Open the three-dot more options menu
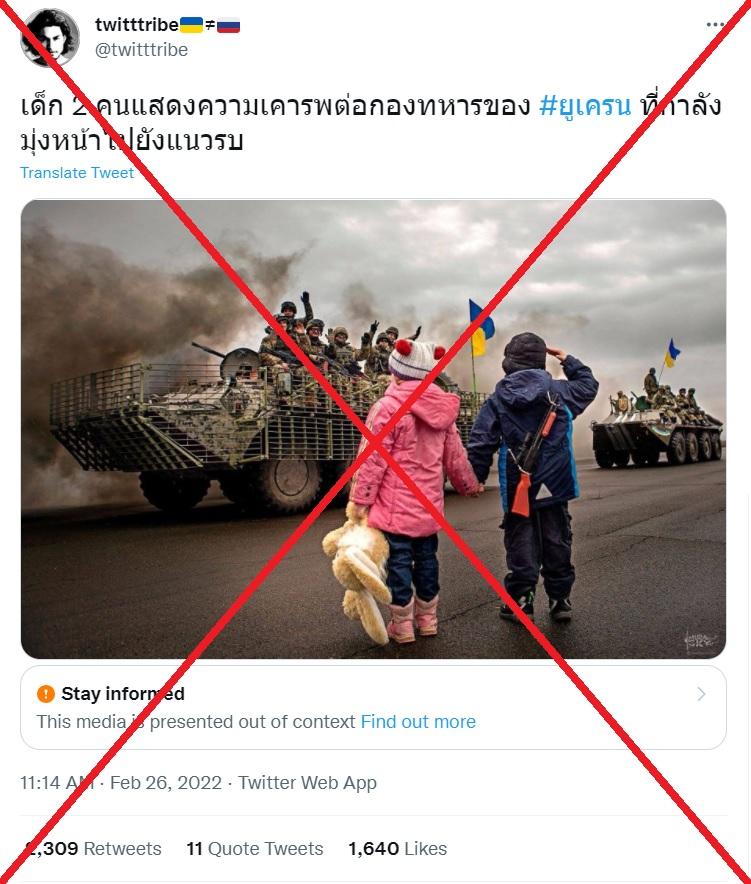This screenshot has width=751, height=884. click(714, 25)
